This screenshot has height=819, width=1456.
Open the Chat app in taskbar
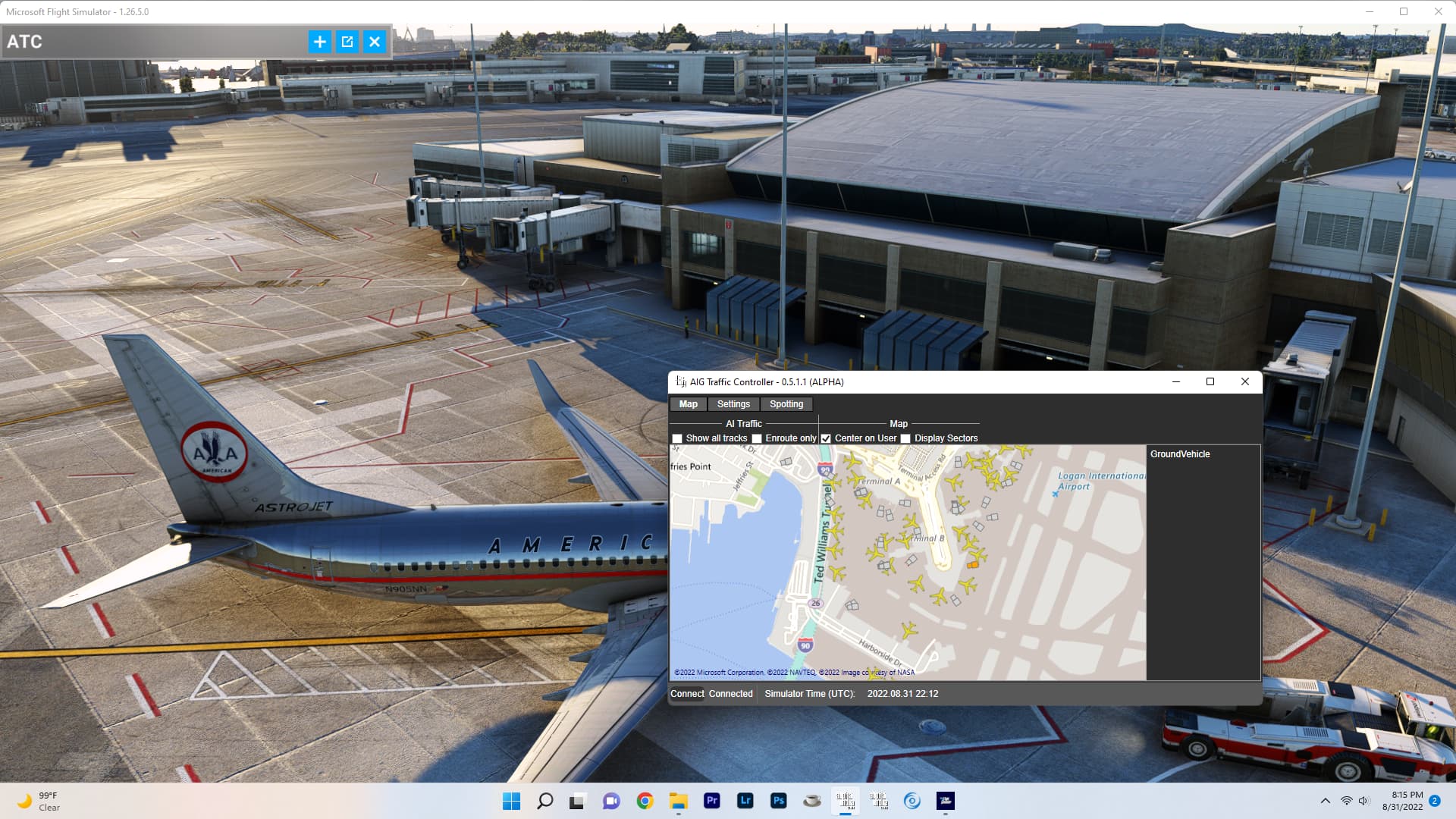coord(611,801)
